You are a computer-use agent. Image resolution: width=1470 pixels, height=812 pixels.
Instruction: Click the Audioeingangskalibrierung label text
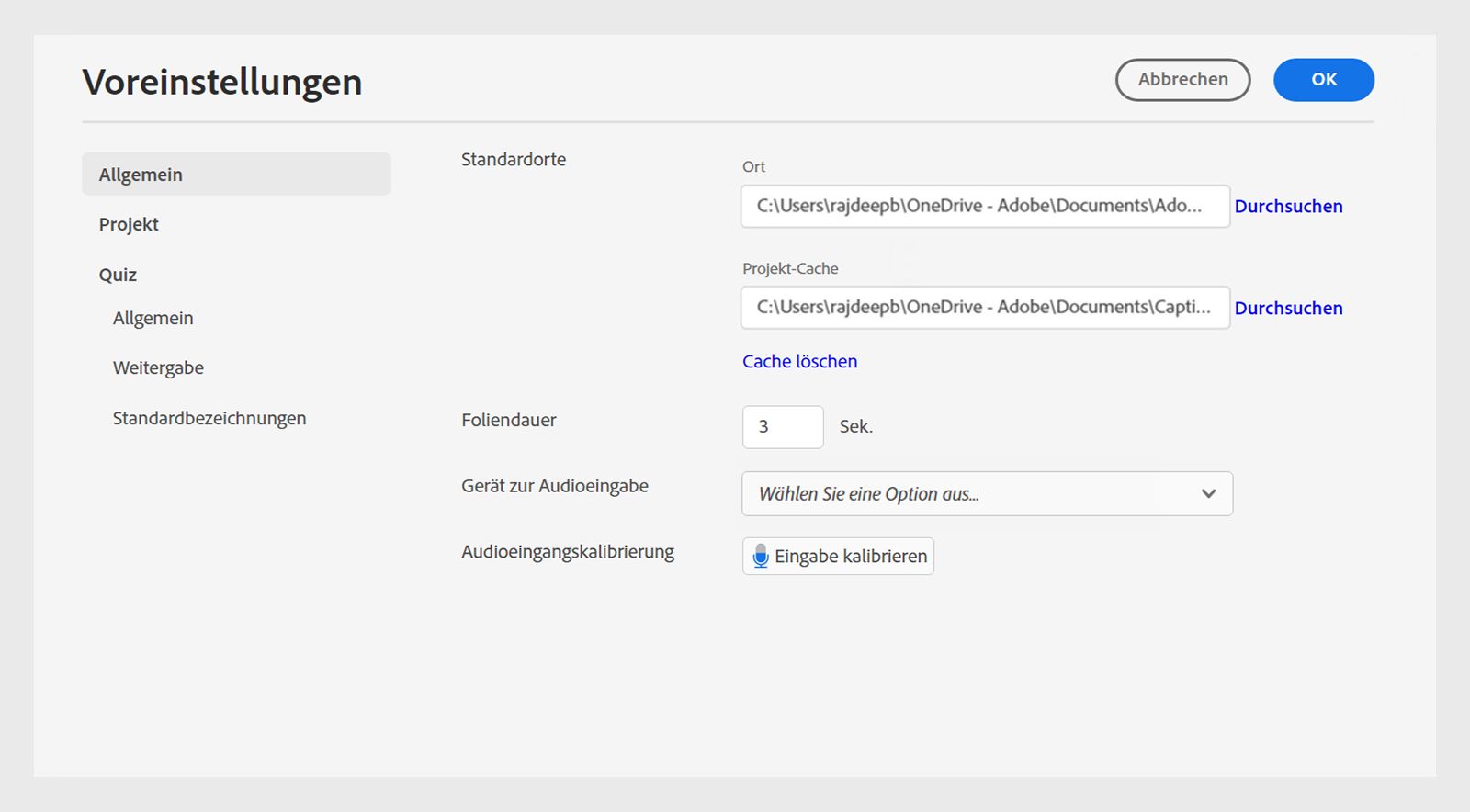tap(568, 552)
